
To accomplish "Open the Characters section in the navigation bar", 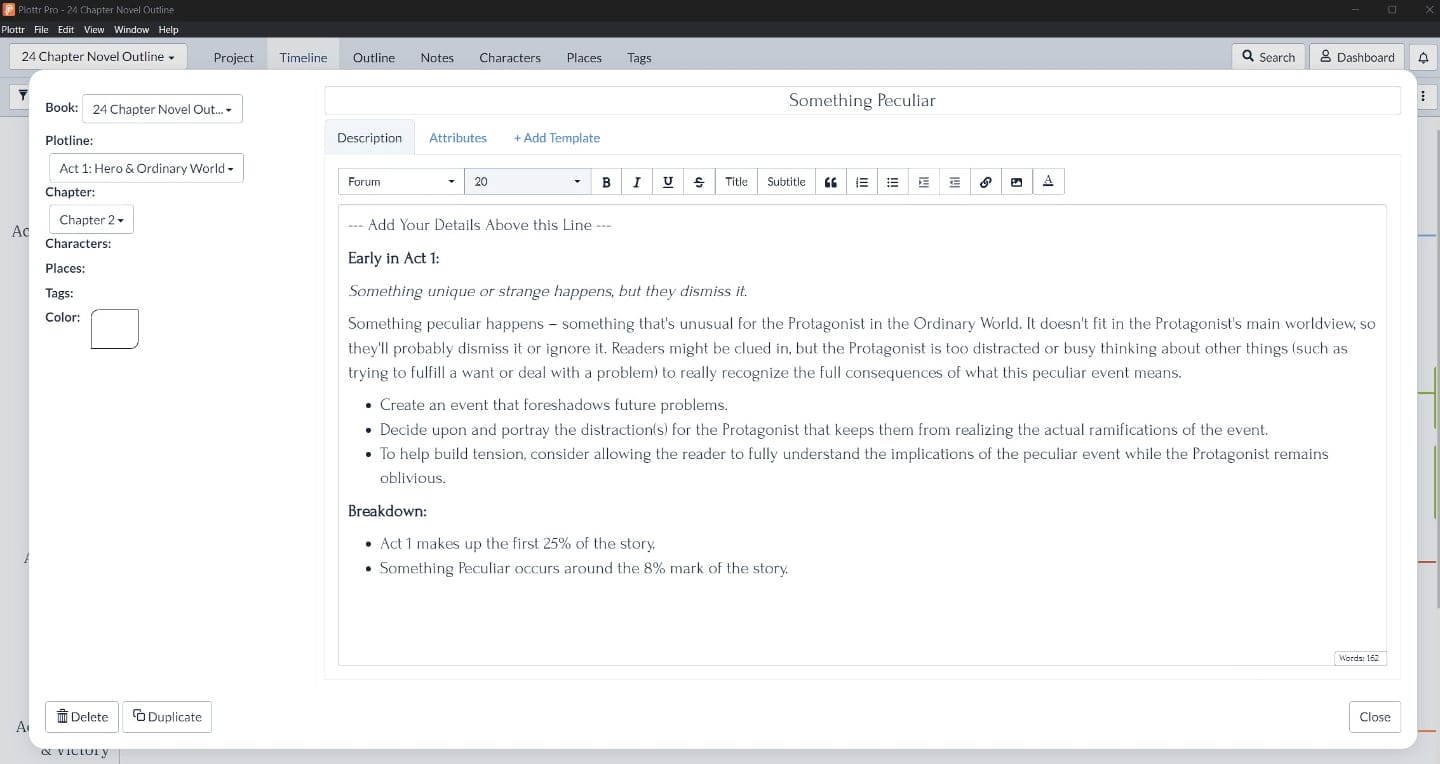I will click(510, 57).
